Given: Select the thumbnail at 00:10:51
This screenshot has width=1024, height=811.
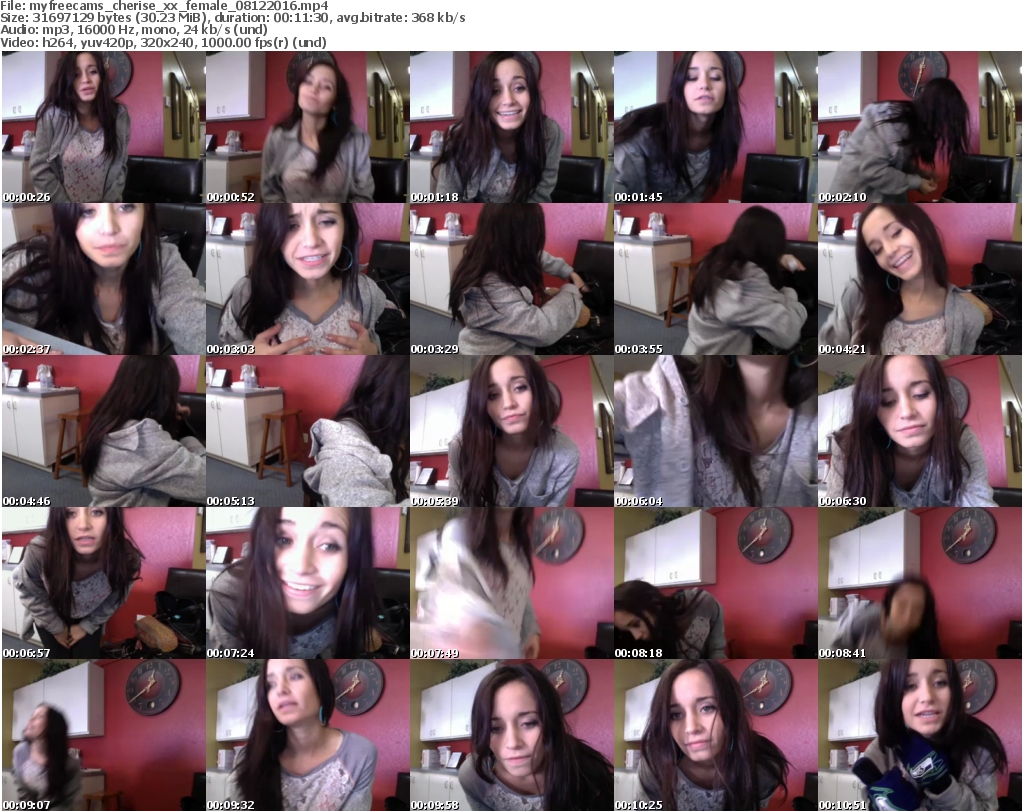Looking at the screenshot, I should tap(920, 735).
